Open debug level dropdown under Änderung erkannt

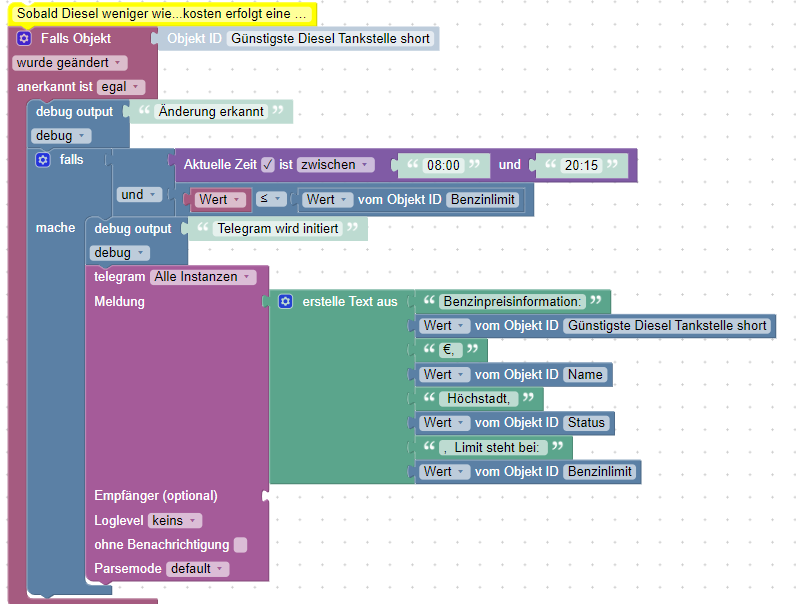tap(61, 136)
